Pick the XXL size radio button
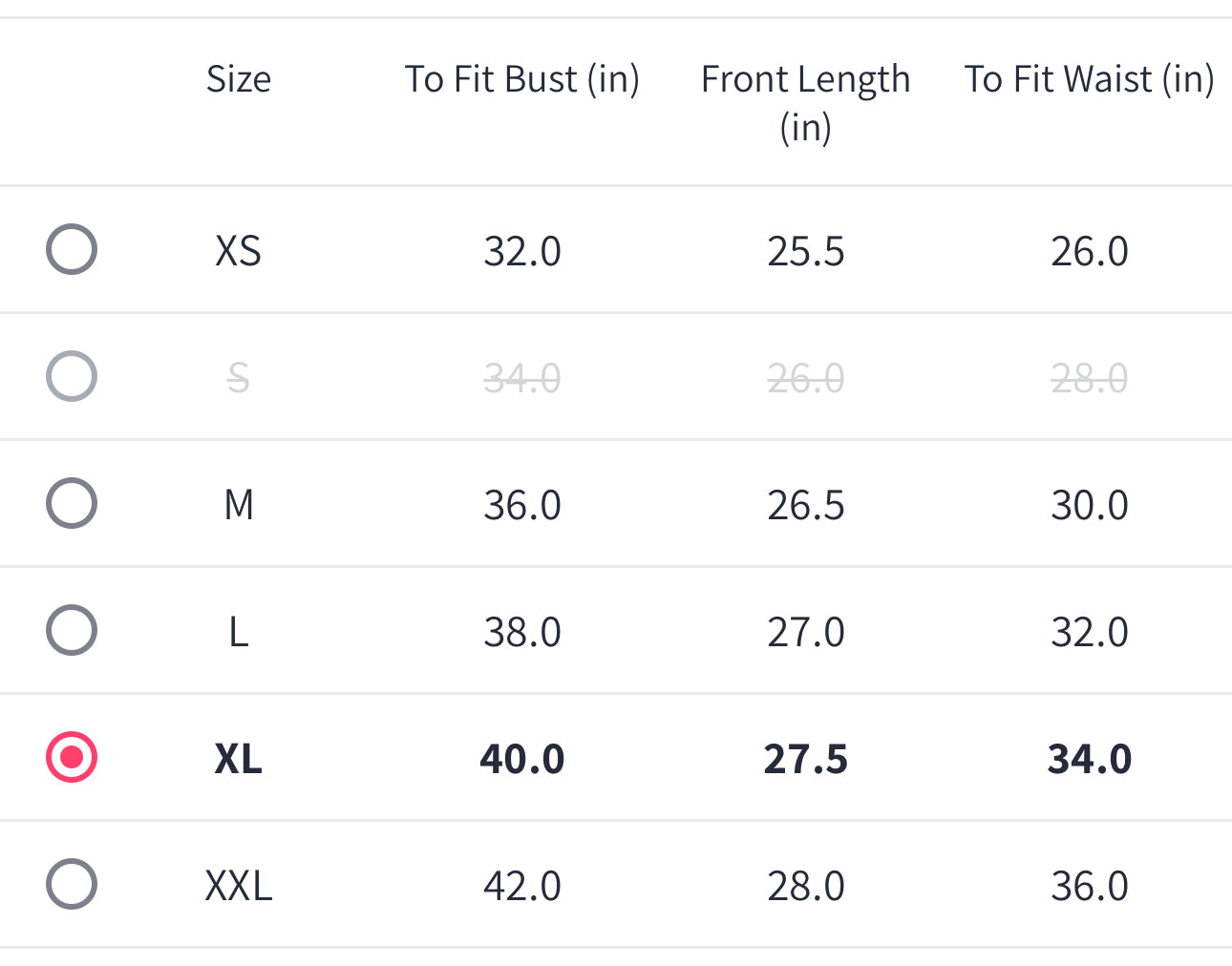Screen dimensions: 1232x966 tap(72, 885)
